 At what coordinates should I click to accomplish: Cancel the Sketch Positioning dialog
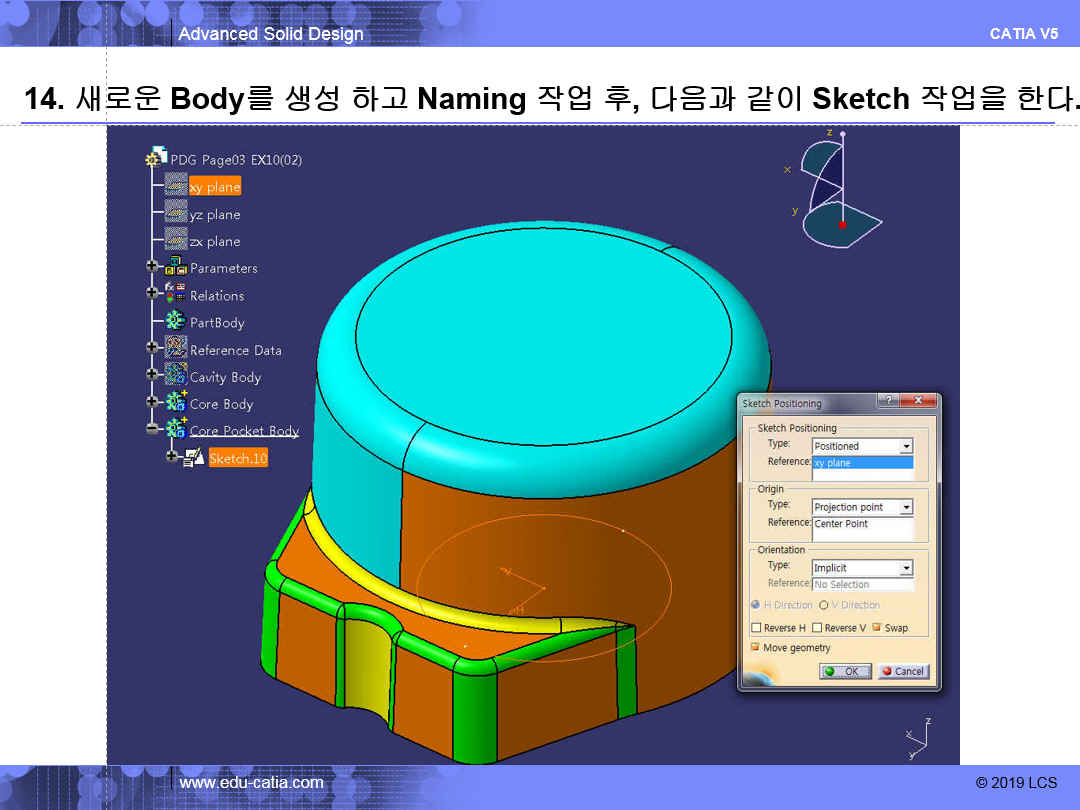click(x=904, y=671)
